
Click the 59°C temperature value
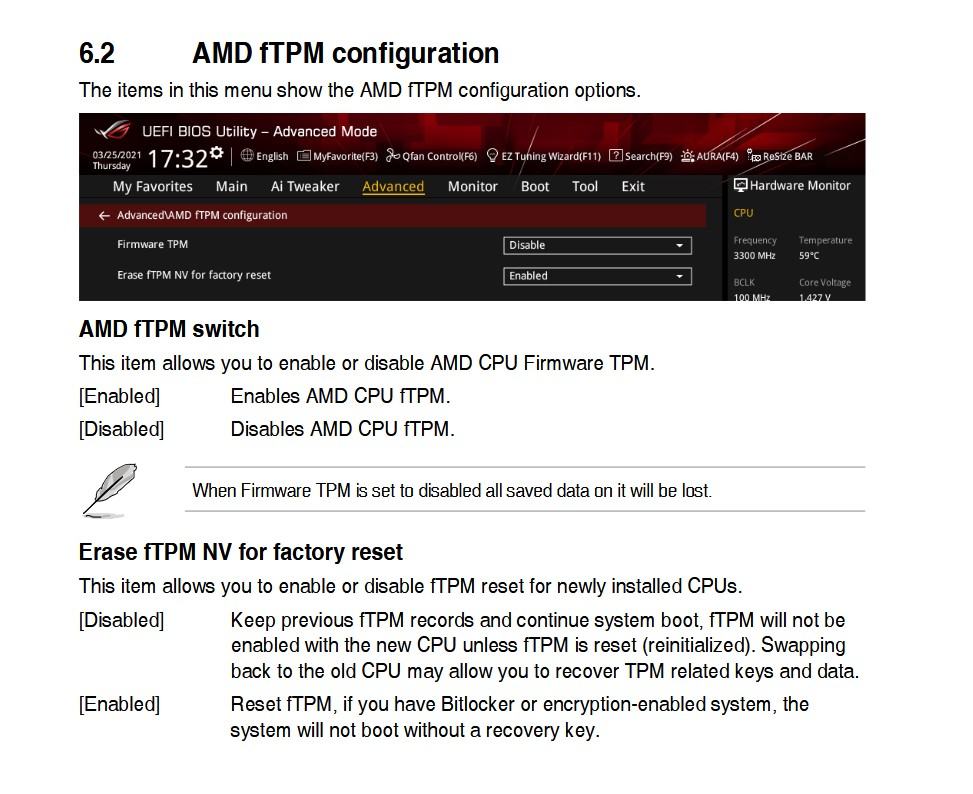click(x=809, y=256)
